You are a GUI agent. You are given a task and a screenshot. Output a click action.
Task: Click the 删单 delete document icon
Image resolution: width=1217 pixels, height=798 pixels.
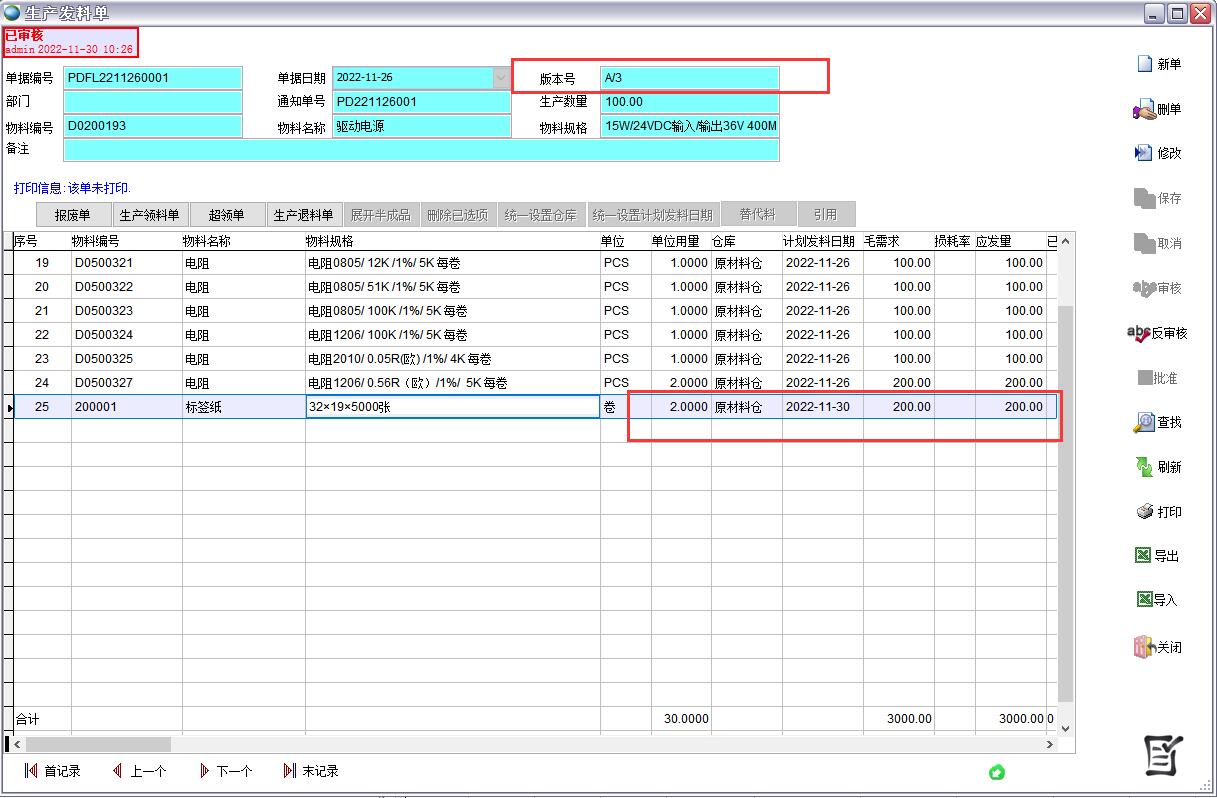[1144, 109]
